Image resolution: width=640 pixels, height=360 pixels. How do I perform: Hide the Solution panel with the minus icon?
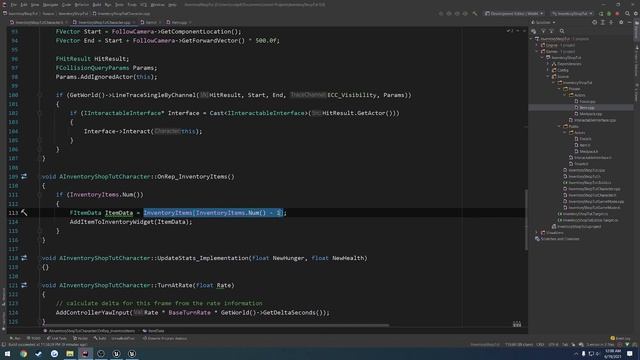point(629,22)
